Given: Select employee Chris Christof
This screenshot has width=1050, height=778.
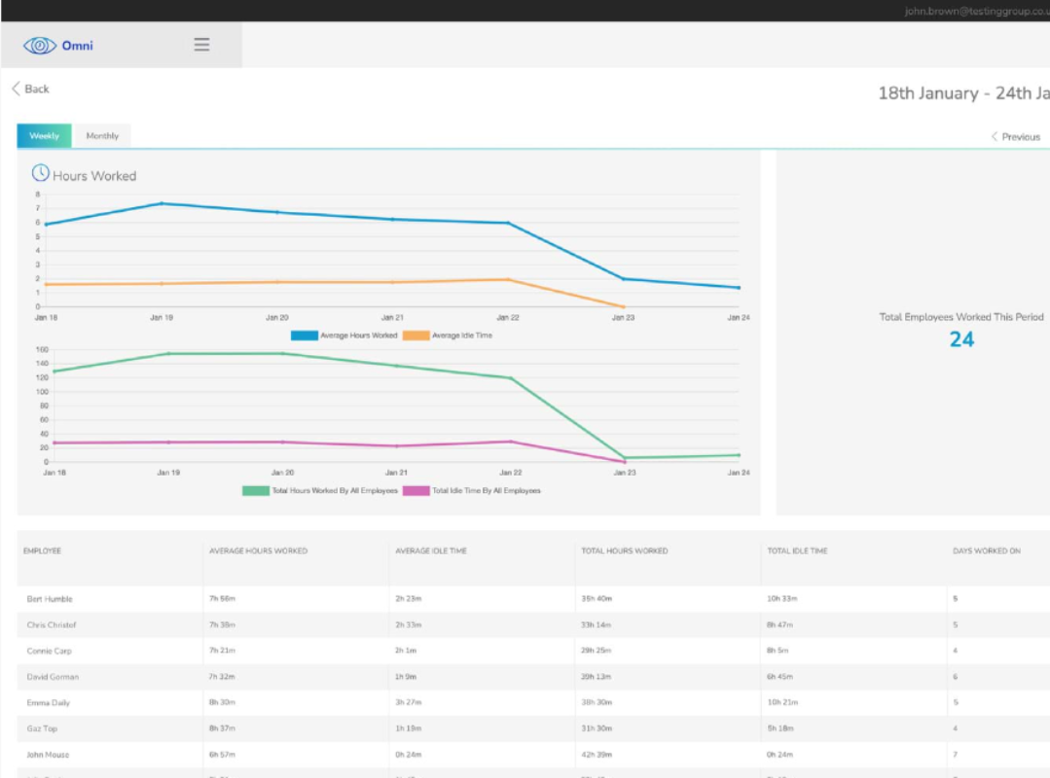Looking at the screenshot, I should click(52, 625).
